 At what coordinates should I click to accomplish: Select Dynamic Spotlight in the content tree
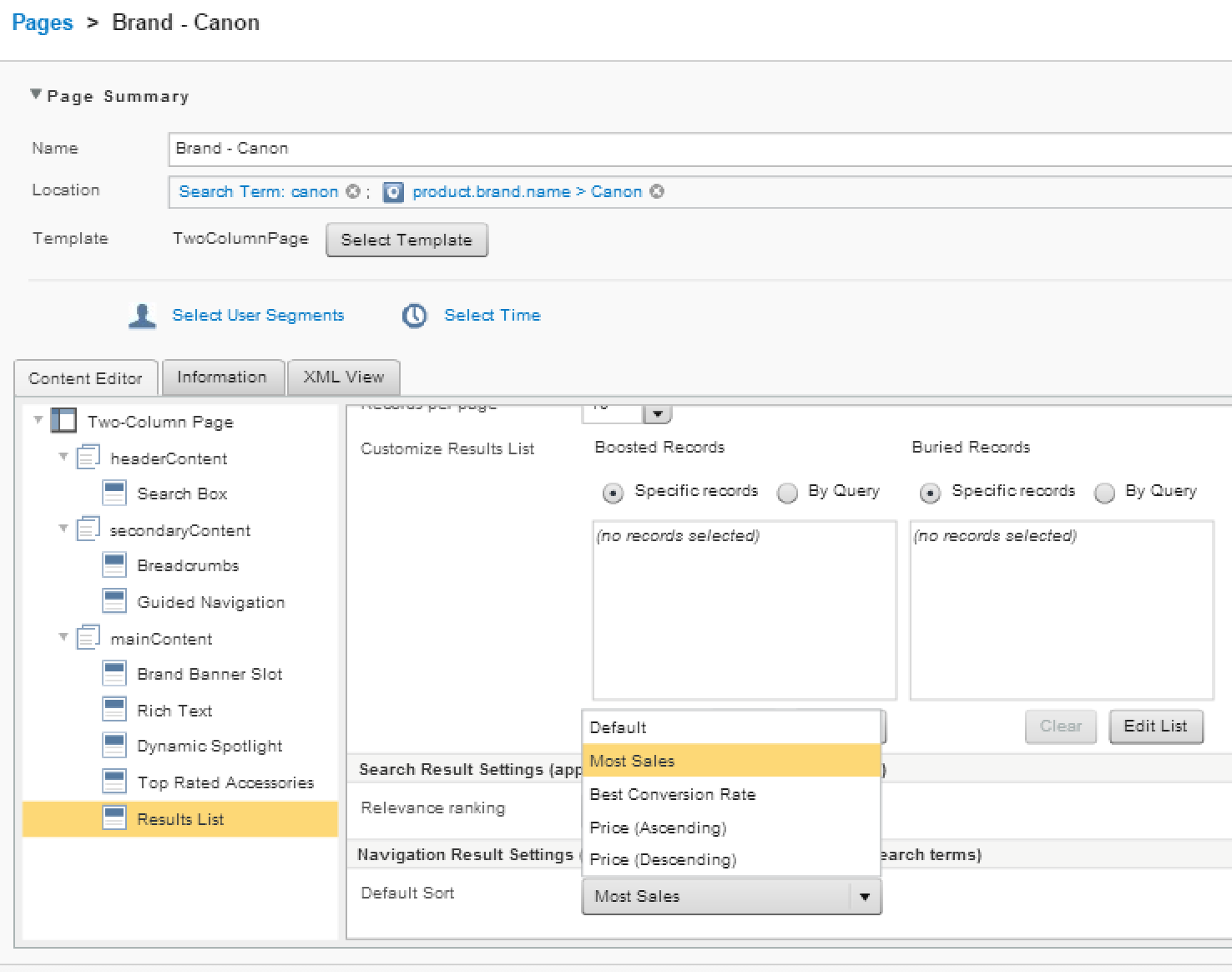210,746
